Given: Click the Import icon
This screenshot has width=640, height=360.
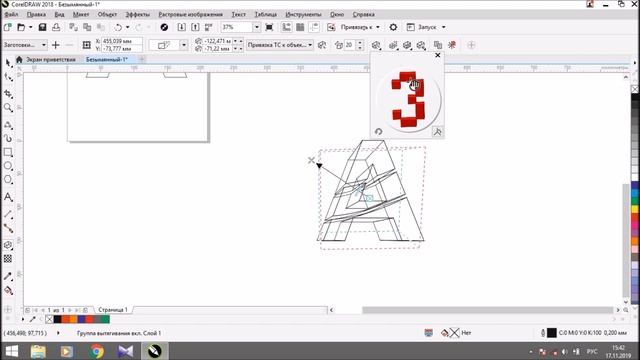Looking at the screenshot, I should tap(182, 27).
